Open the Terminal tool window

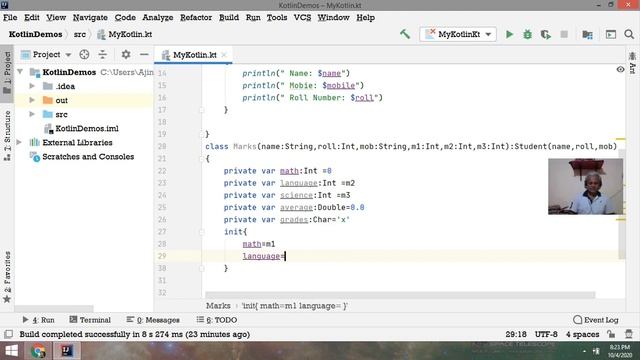90,320
